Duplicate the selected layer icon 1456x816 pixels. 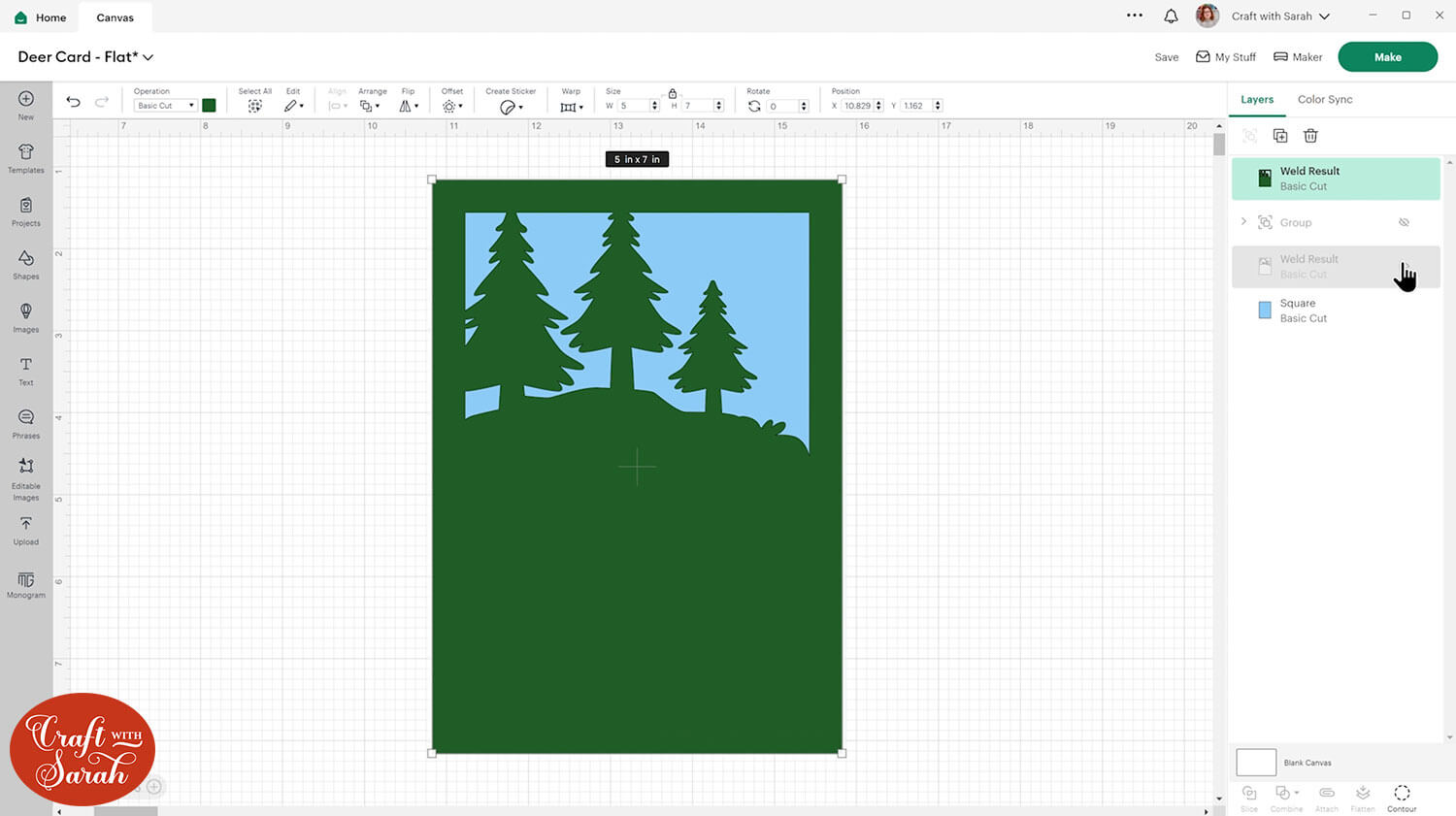point(1280,136)
